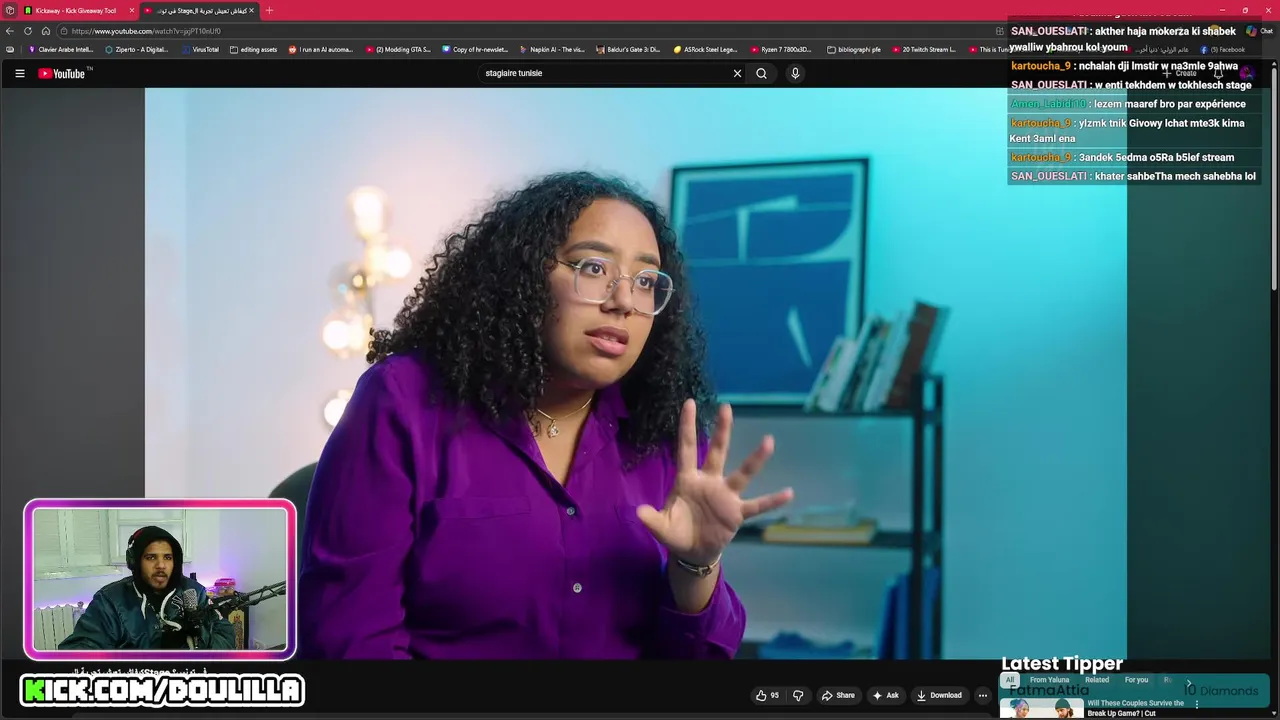Focus the youtube.com address bar
This screenshot has height=720, width=1280.
530,31
